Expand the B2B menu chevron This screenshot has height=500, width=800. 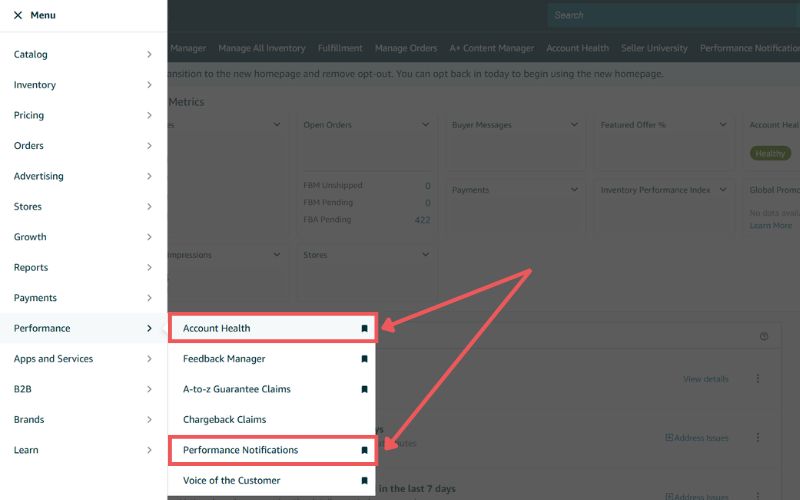click(x=149, y=389)
